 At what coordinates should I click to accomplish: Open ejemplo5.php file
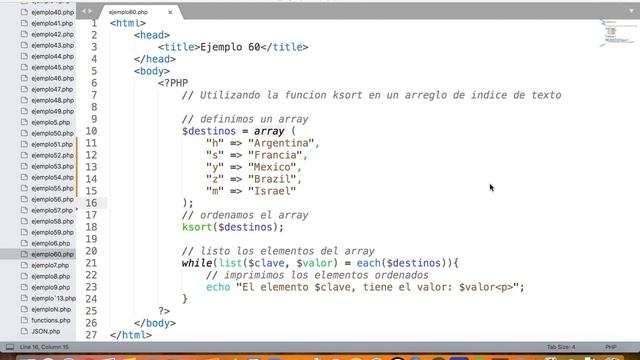(50, 122)
